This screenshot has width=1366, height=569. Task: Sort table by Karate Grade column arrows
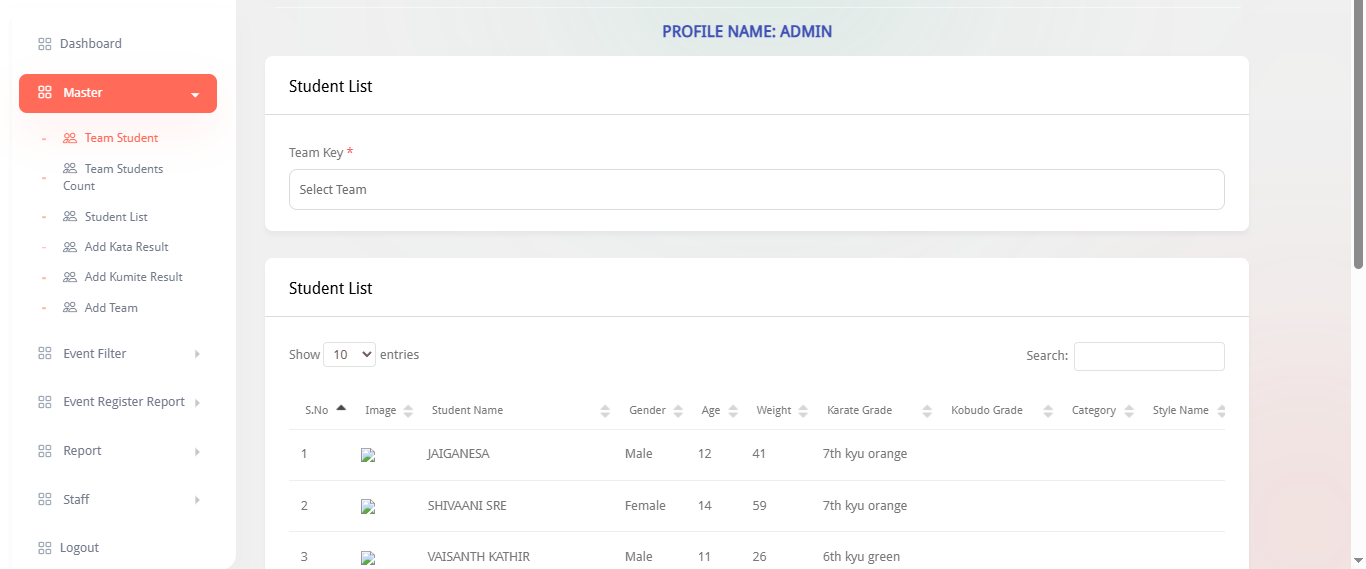[x=927, y=411]
